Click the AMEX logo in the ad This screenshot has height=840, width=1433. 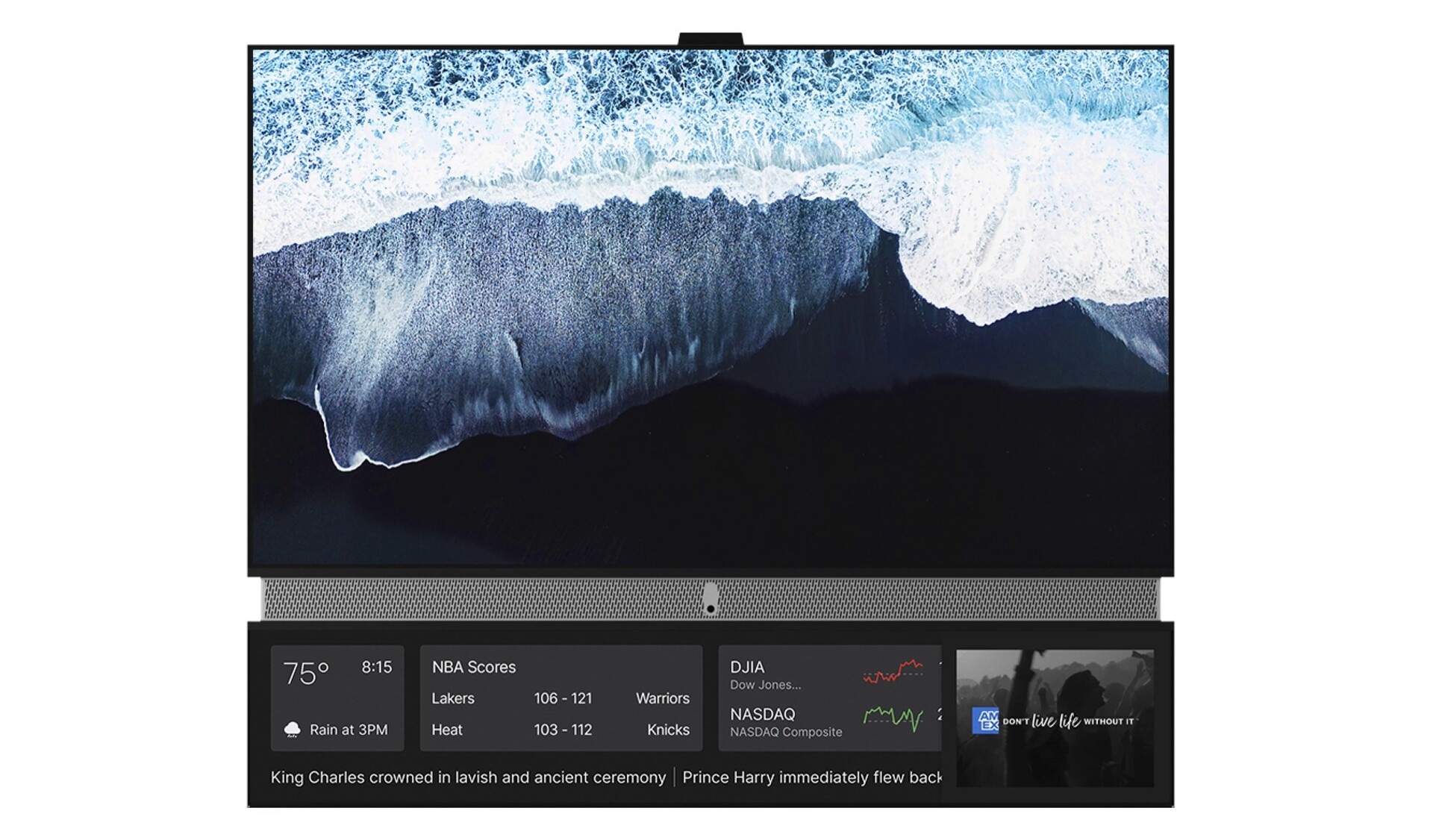985,721
